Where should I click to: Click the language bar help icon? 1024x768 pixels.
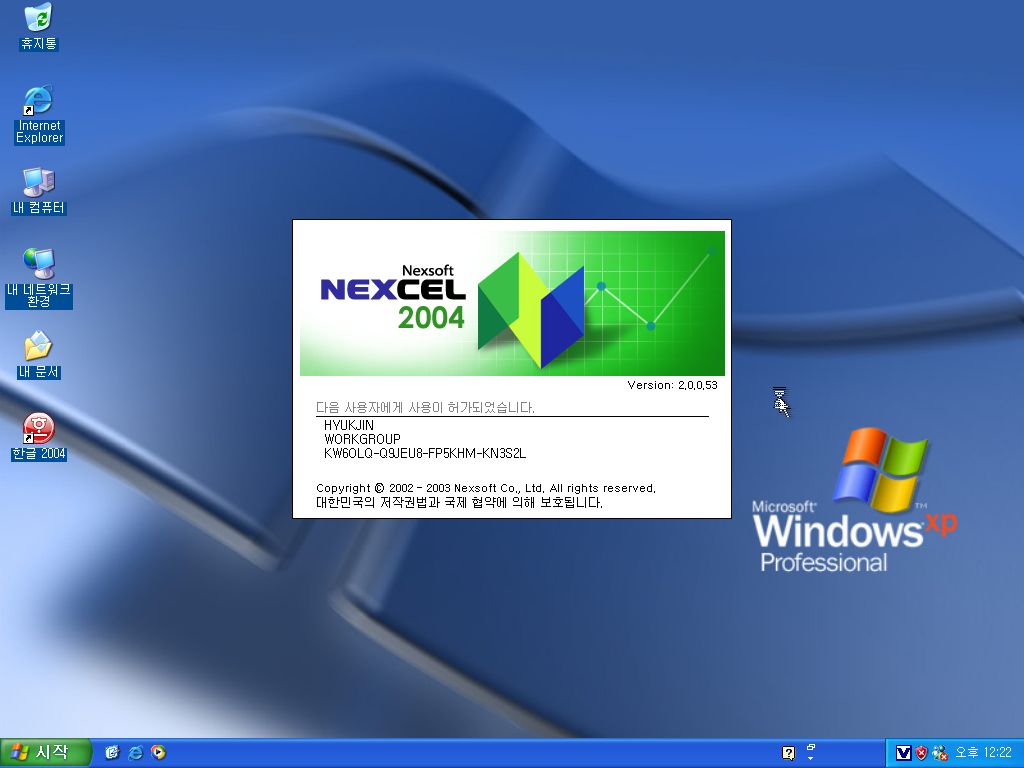tap(788, 753)
